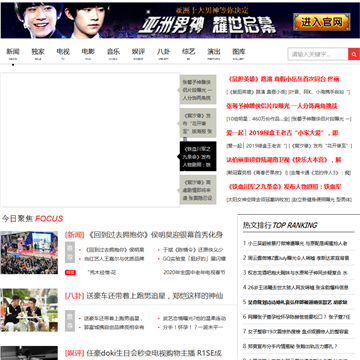
Task: Open the bullet link 当红艺人王嘉尔与优质品牌
Action: tap(114, 259)
